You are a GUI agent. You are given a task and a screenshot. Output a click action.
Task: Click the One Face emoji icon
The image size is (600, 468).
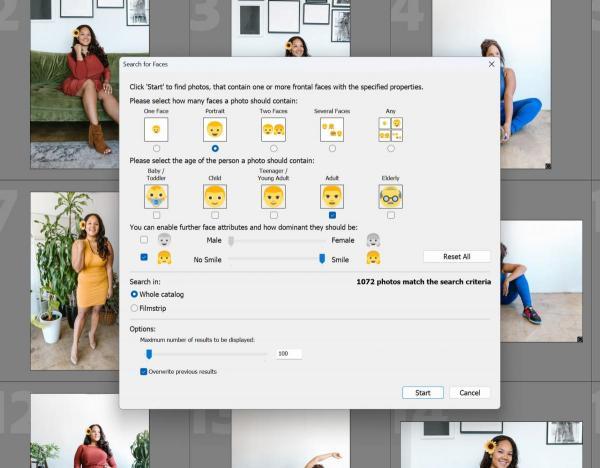[156, 129]
